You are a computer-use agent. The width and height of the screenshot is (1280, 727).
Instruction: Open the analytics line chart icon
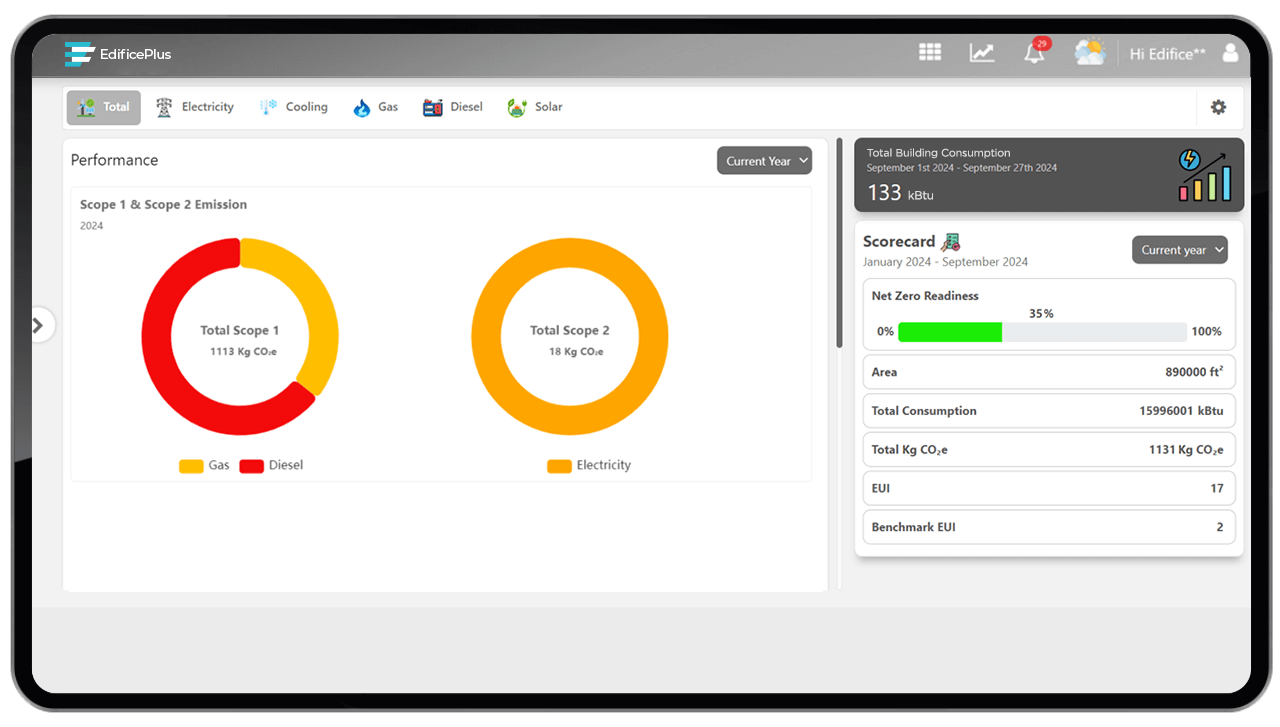[x=982, y=53]
